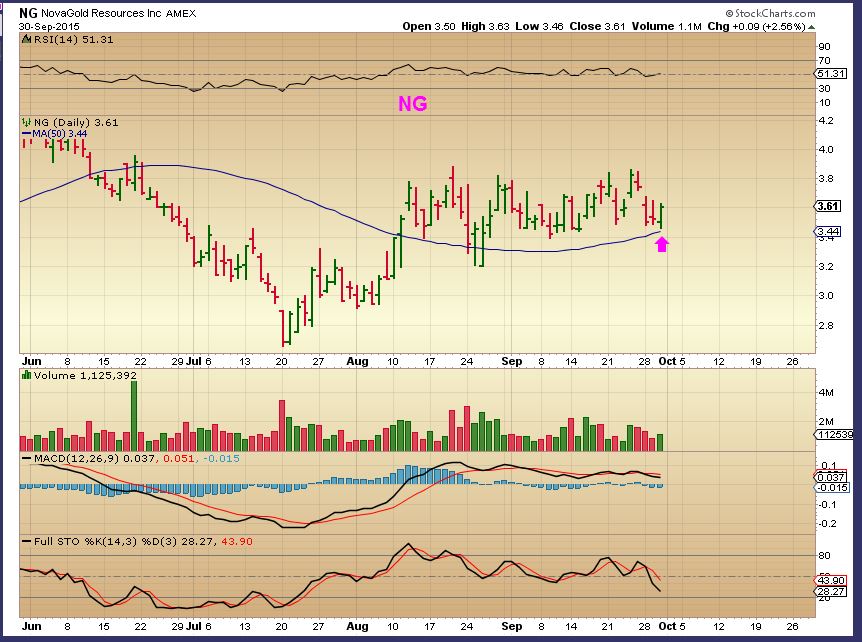The height and width of the screenshot is (642, 862).
Task: Click the 'MACD(12,26,9) 0.037' label
Action: click(x=94, y=458)
